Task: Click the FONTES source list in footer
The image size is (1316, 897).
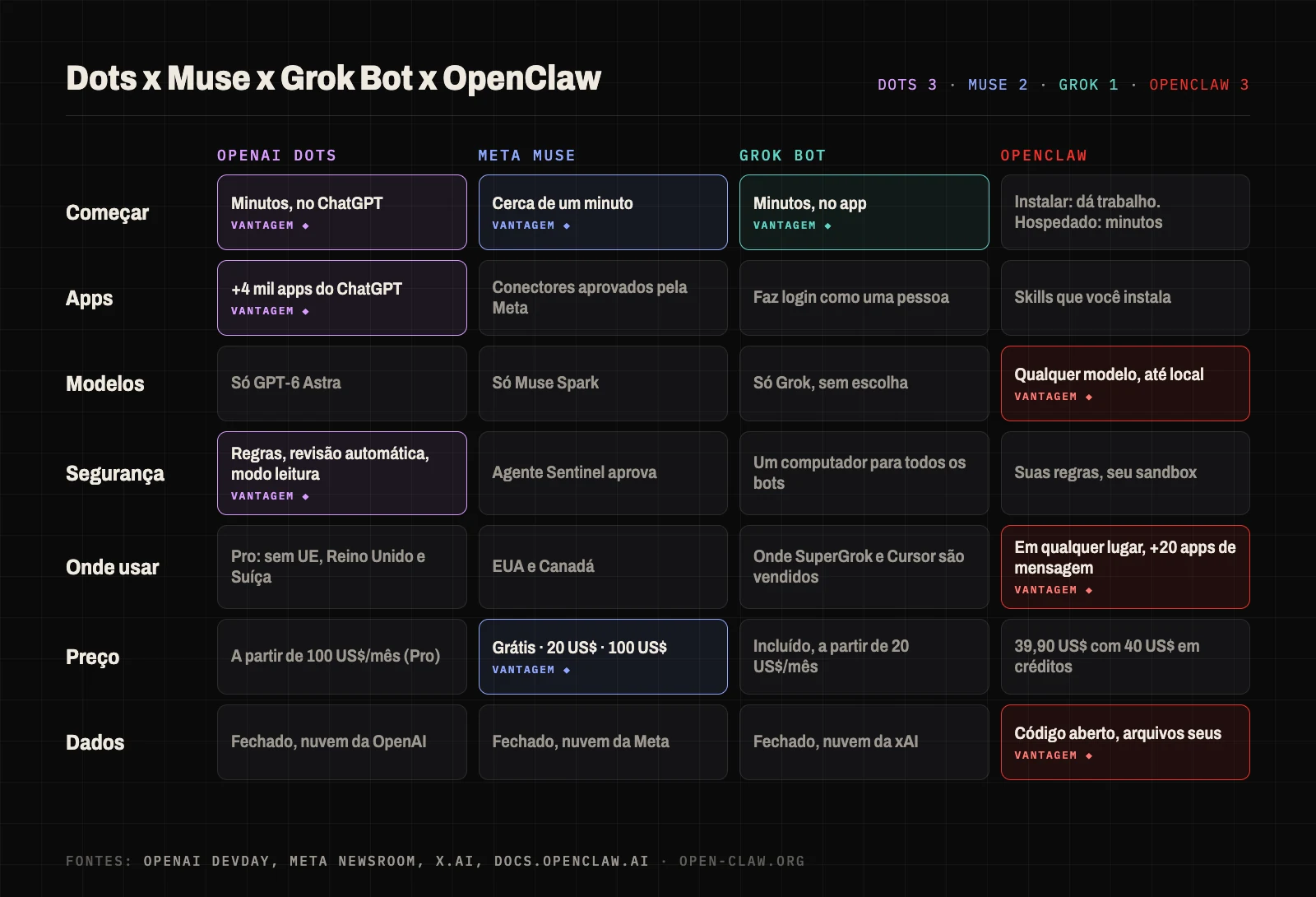Action: click(357, 861)
